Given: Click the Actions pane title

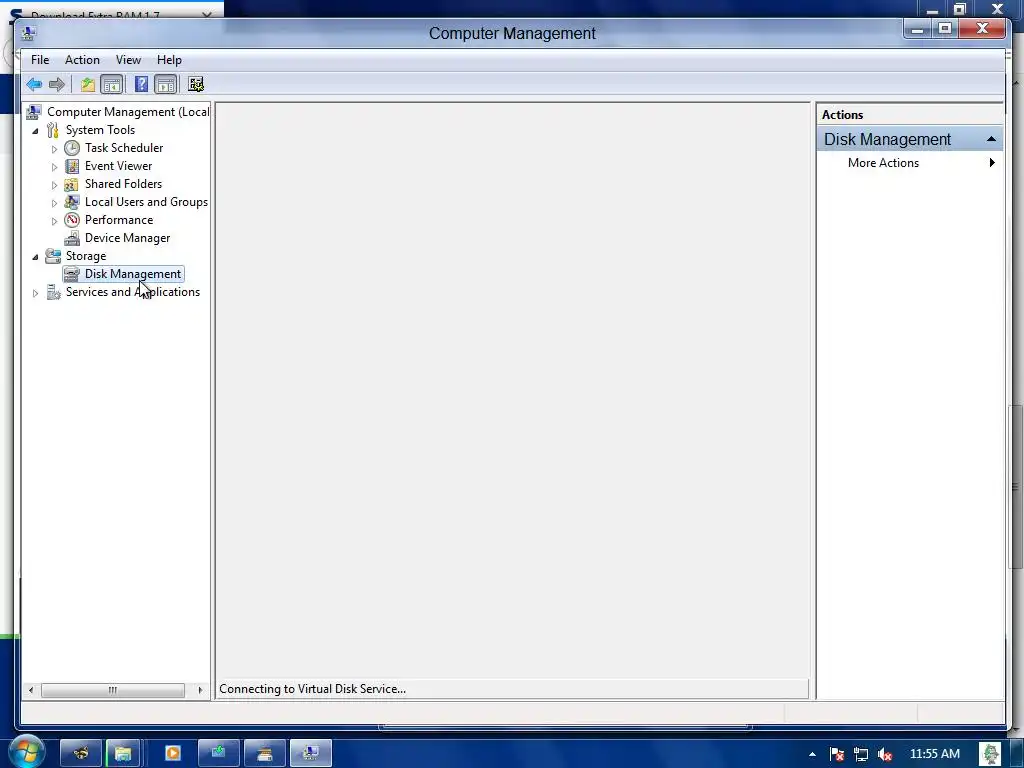Looking at the screenshot, I should [x=842, y=115].
